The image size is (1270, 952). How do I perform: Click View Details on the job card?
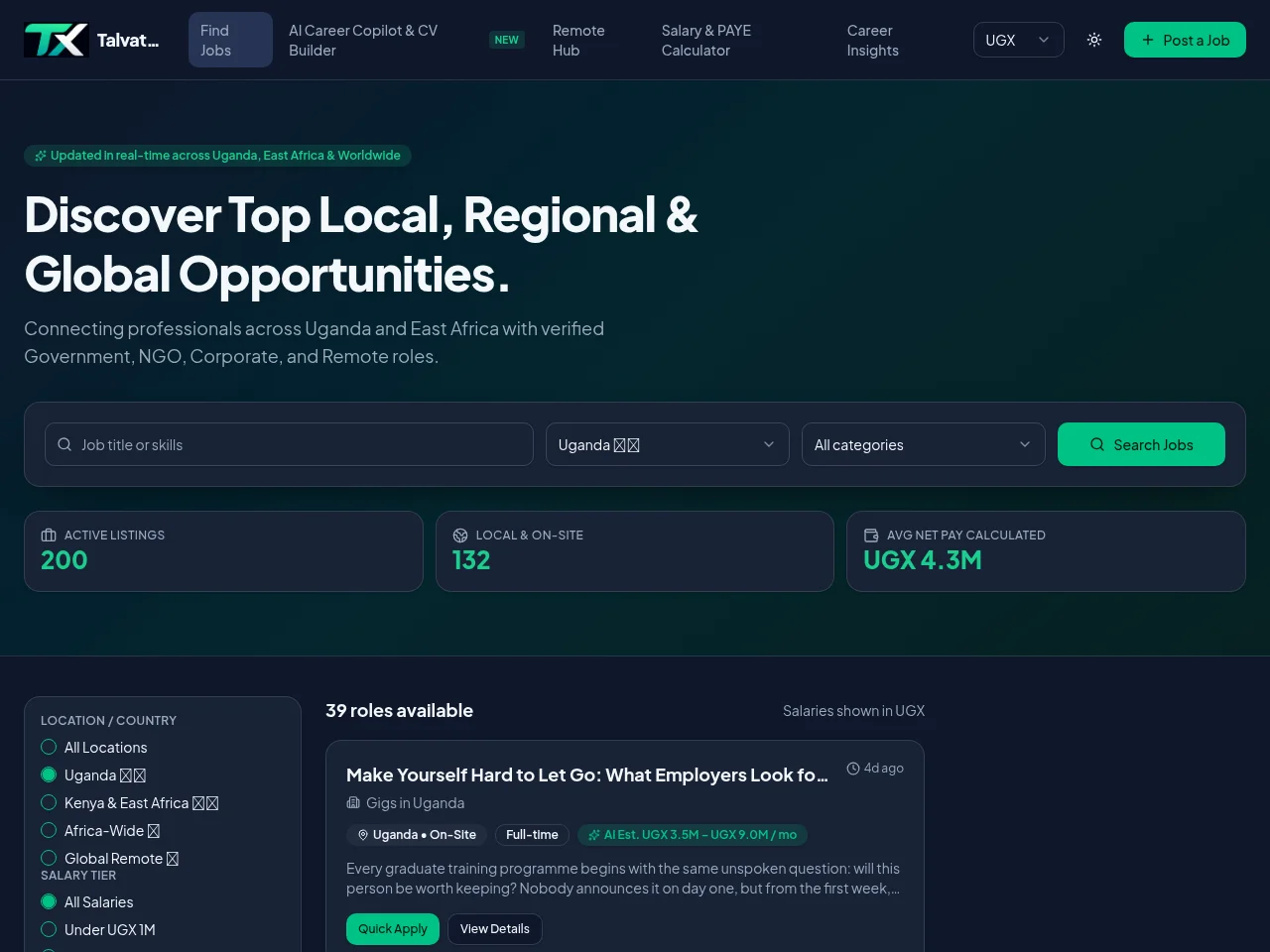(x=495, y=929)
